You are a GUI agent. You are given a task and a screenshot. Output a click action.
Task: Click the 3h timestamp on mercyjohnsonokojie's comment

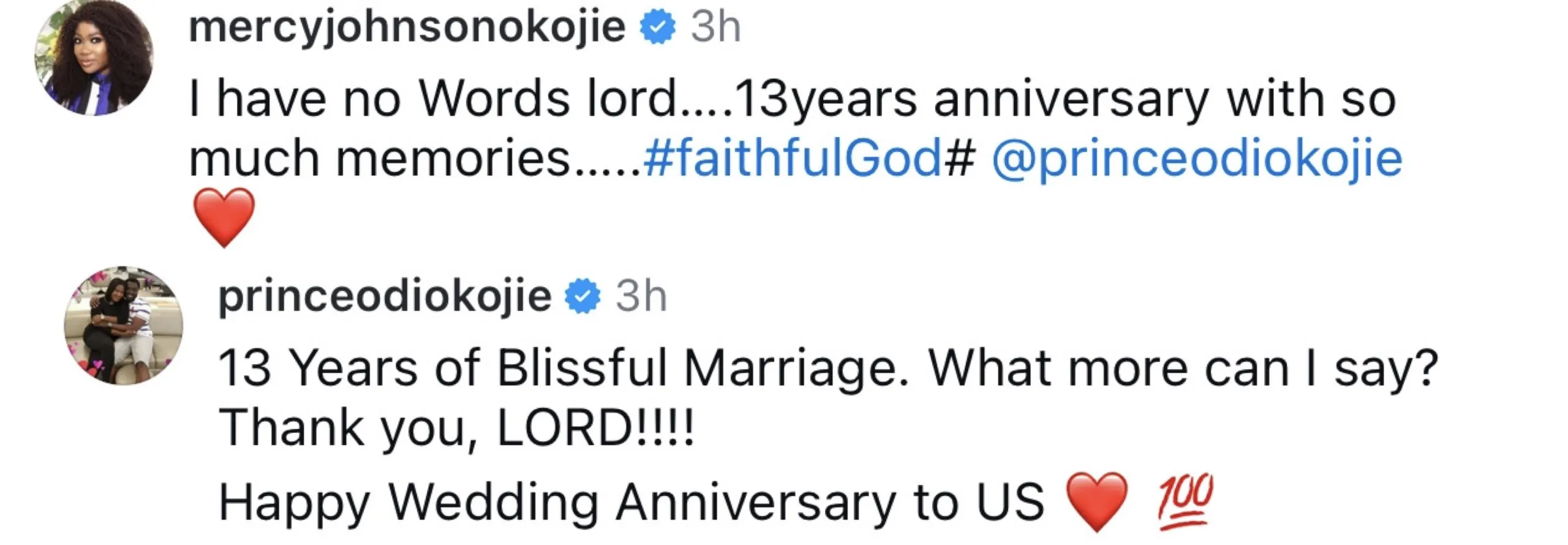click(715, 28)
